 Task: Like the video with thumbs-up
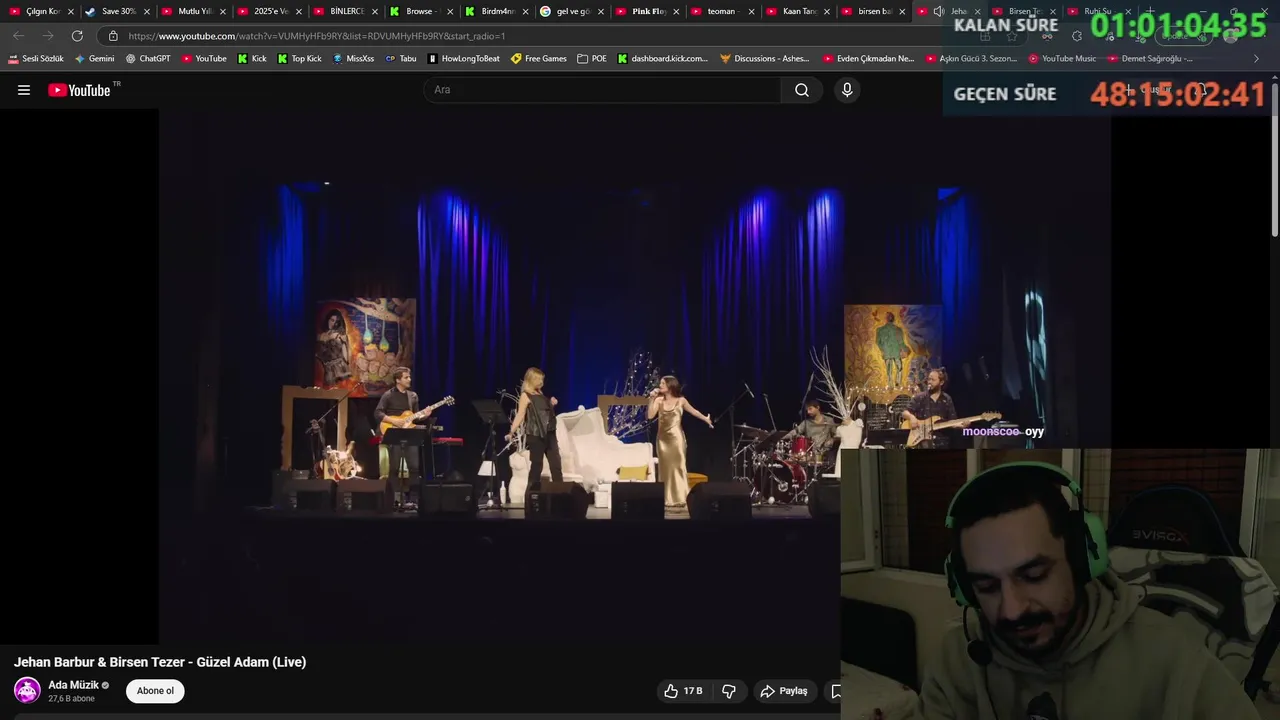[x=684, y=691]
